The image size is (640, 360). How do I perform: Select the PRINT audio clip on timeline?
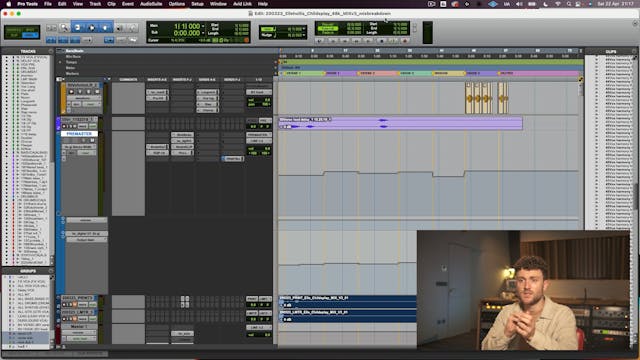(347, 301)
